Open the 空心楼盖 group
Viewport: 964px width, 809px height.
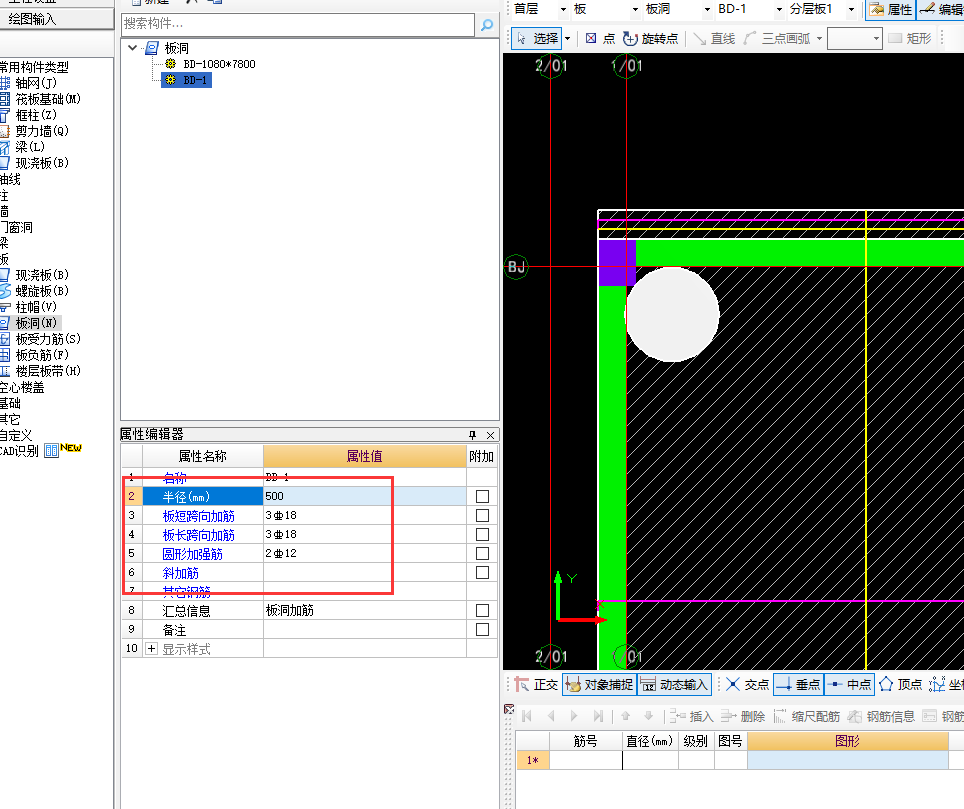click(x=22, y=387)
